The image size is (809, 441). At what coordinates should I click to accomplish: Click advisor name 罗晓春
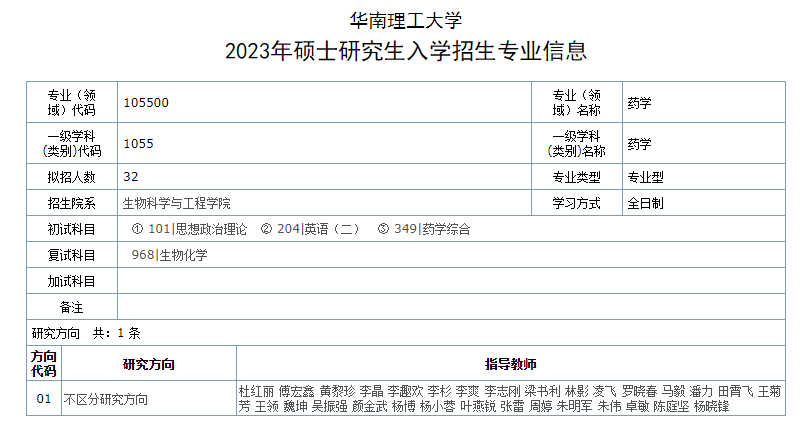tap(640, 391)
